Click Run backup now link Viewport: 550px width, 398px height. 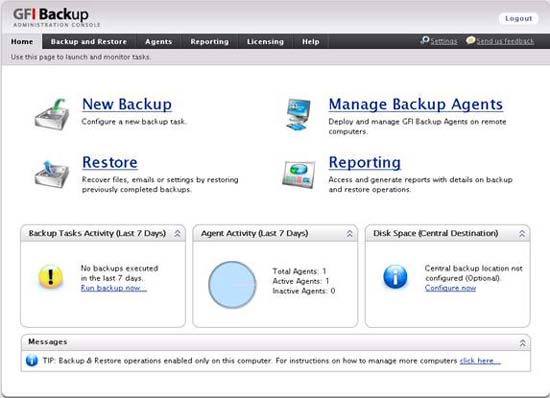[x=114, y=288]
